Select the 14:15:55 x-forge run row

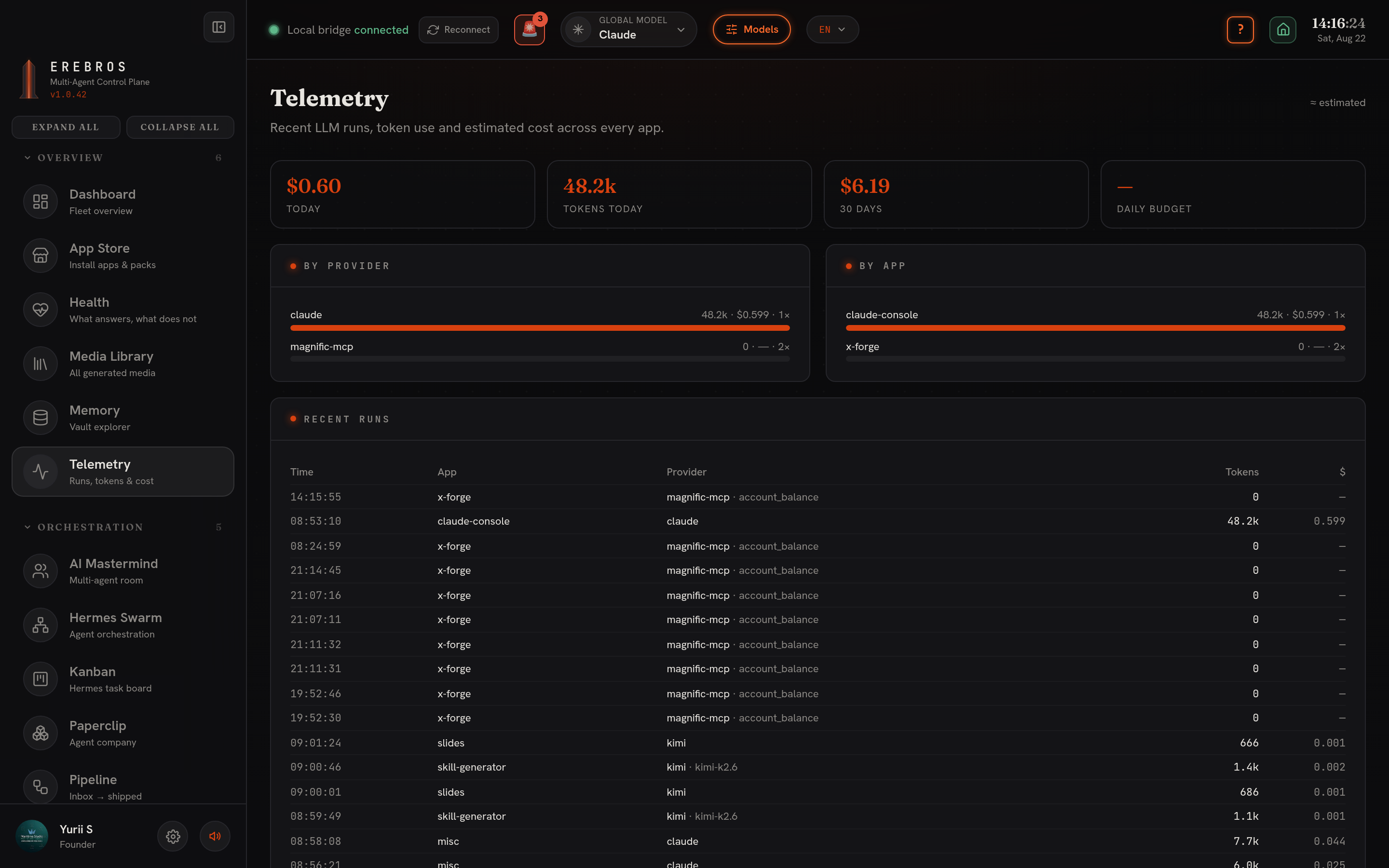pyautogui.click(x=817, y=497)
